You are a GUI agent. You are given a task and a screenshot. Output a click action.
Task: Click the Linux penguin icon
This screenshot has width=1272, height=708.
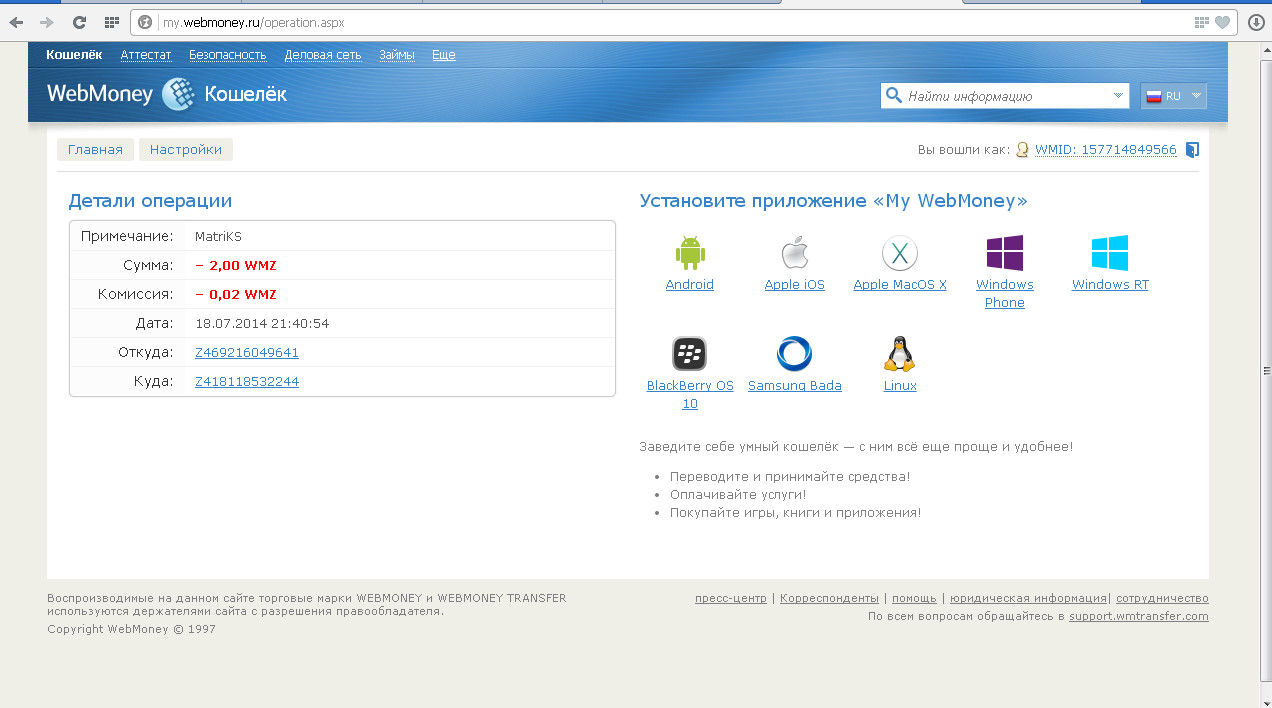(900, 354)
